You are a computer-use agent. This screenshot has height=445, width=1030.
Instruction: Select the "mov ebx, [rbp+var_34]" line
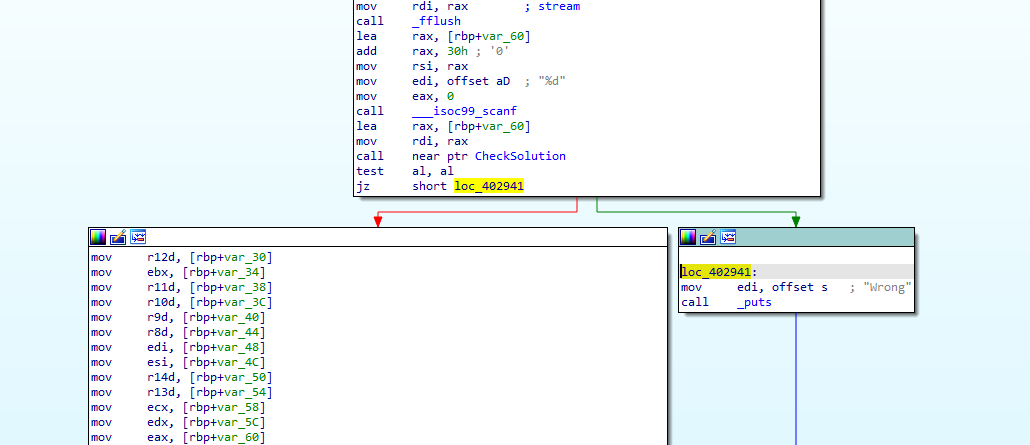pos(178,272)
